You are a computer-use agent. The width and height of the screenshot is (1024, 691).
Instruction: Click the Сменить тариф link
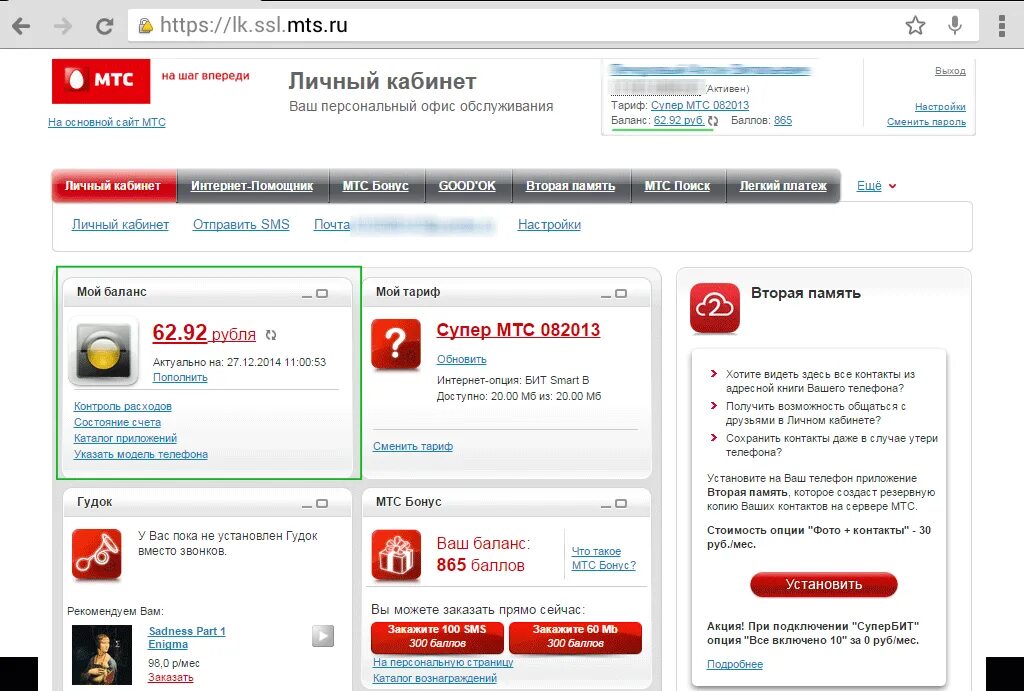[413, 447]
